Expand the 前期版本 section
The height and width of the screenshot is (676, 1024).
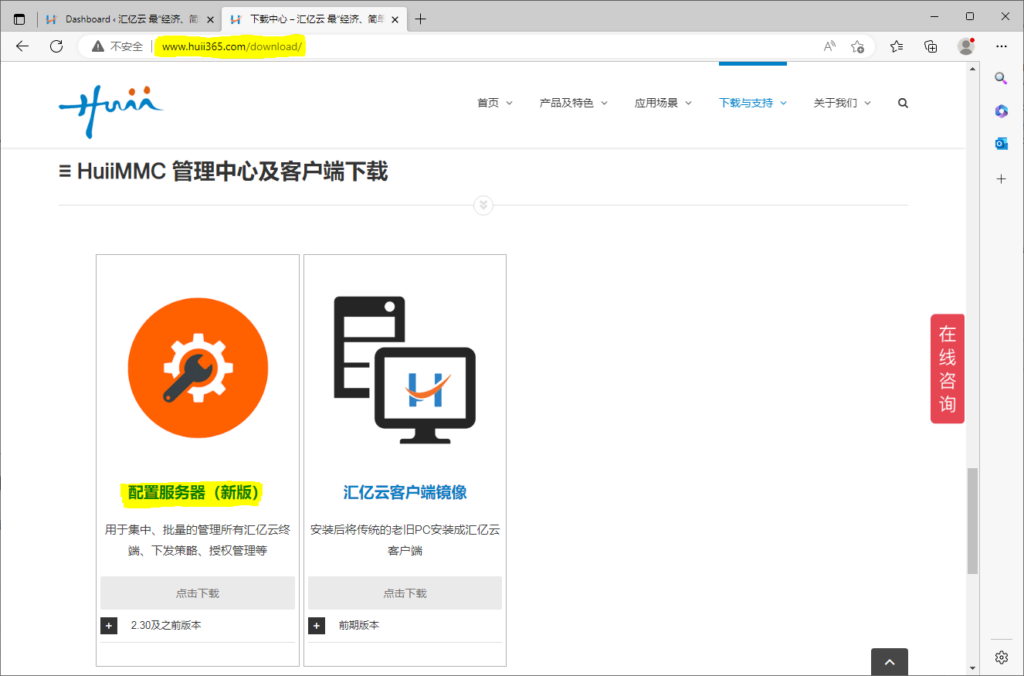tap(317, 626)
